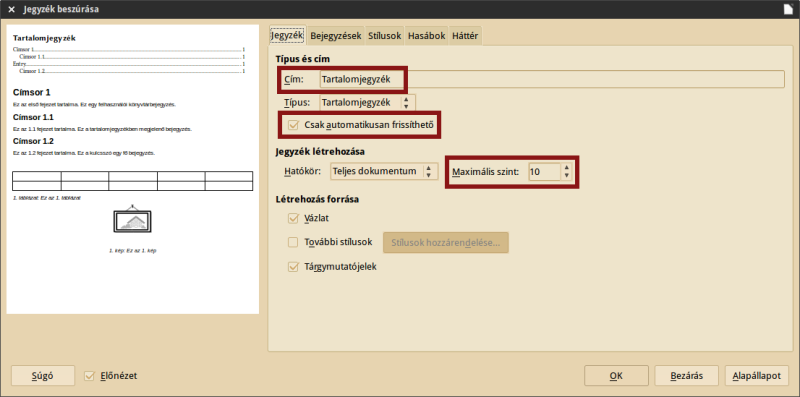Increase Maximális szint with up arrow

pyautogui.click(x=566, y=168)
